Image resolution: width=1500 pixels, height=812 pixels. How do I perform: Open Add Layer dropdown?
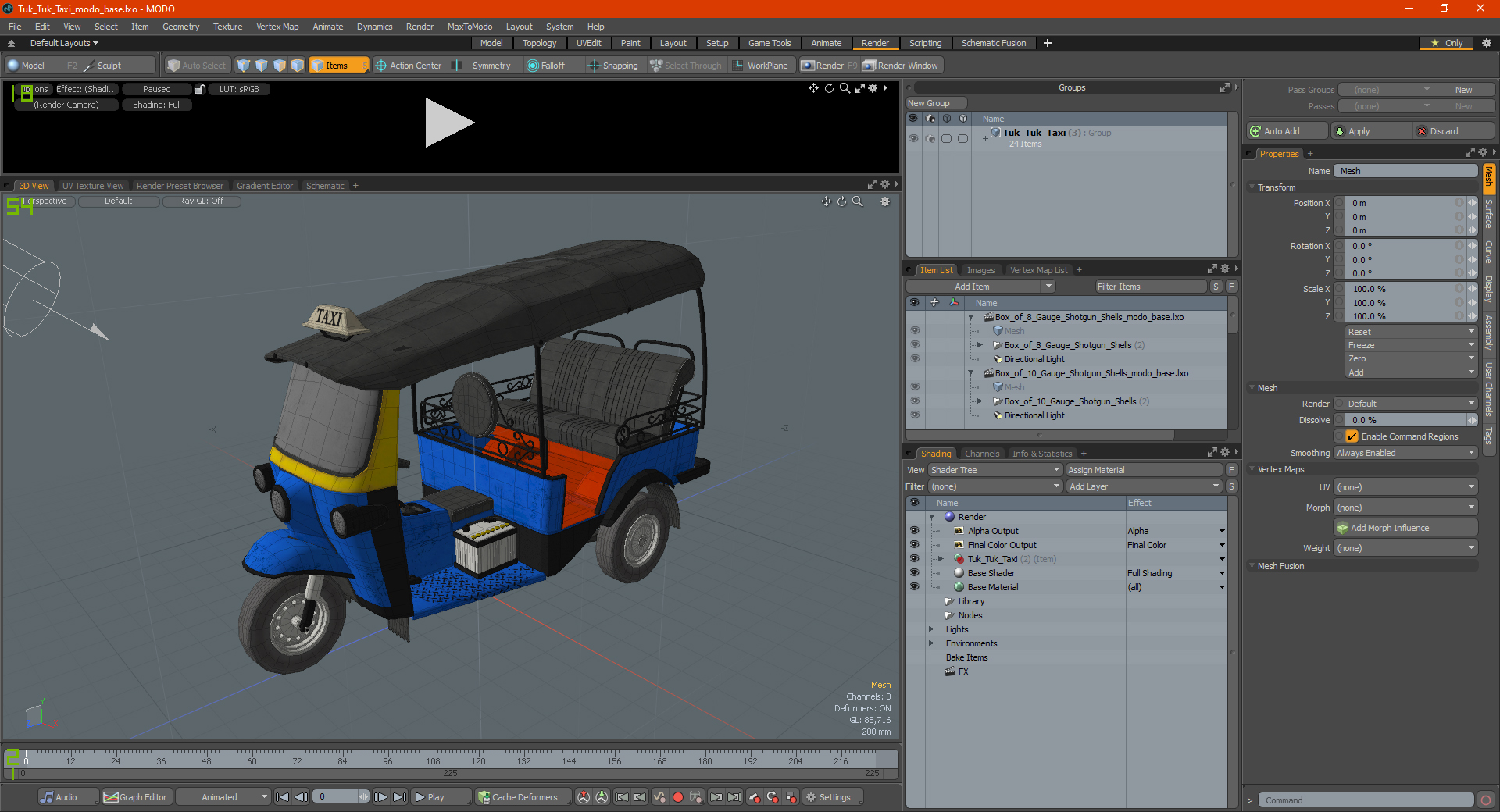[x=1144, y=486]
